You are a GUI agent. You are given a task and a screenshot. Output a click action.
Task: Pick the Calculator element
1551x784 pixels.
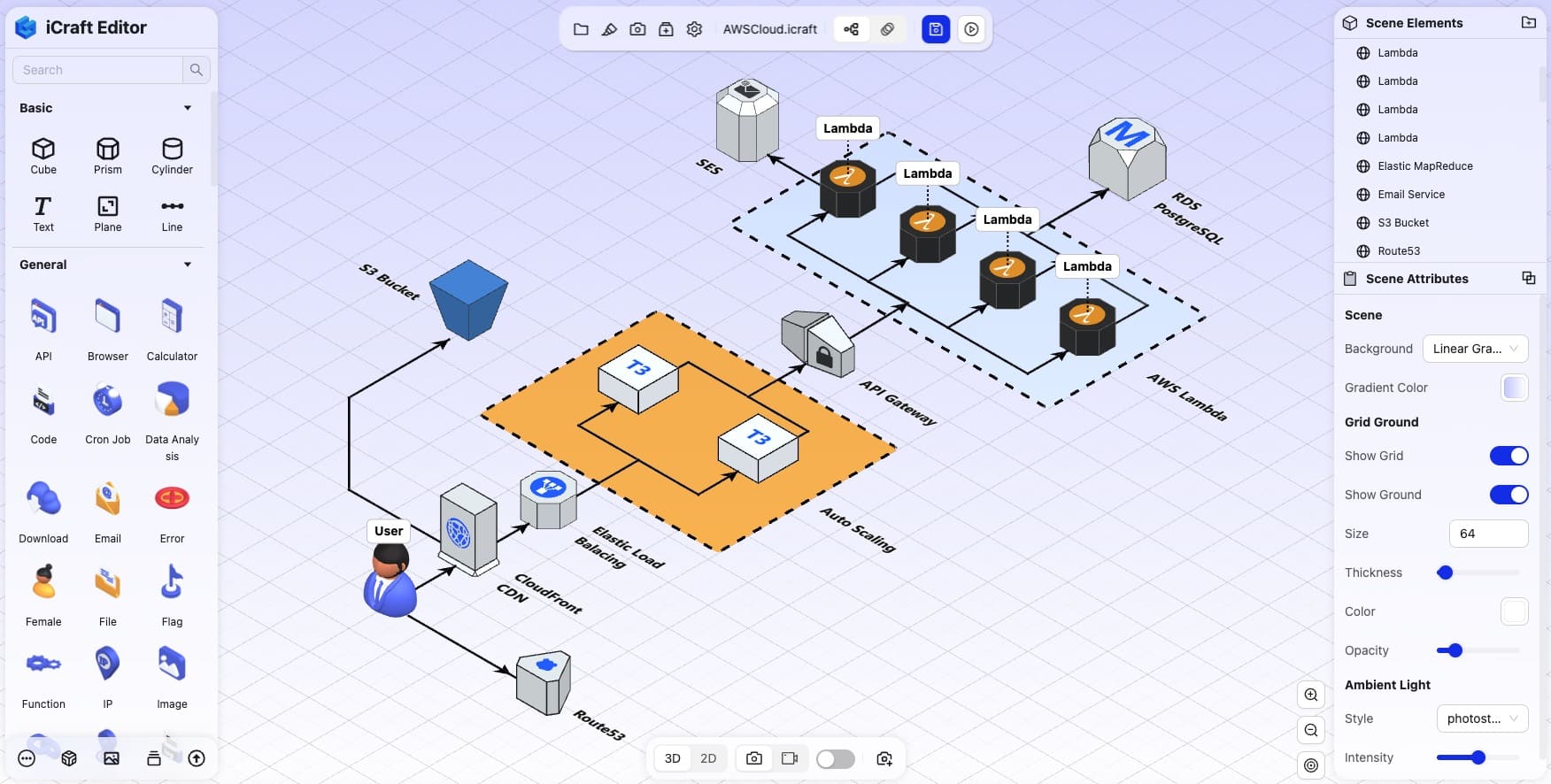point(172,328)
